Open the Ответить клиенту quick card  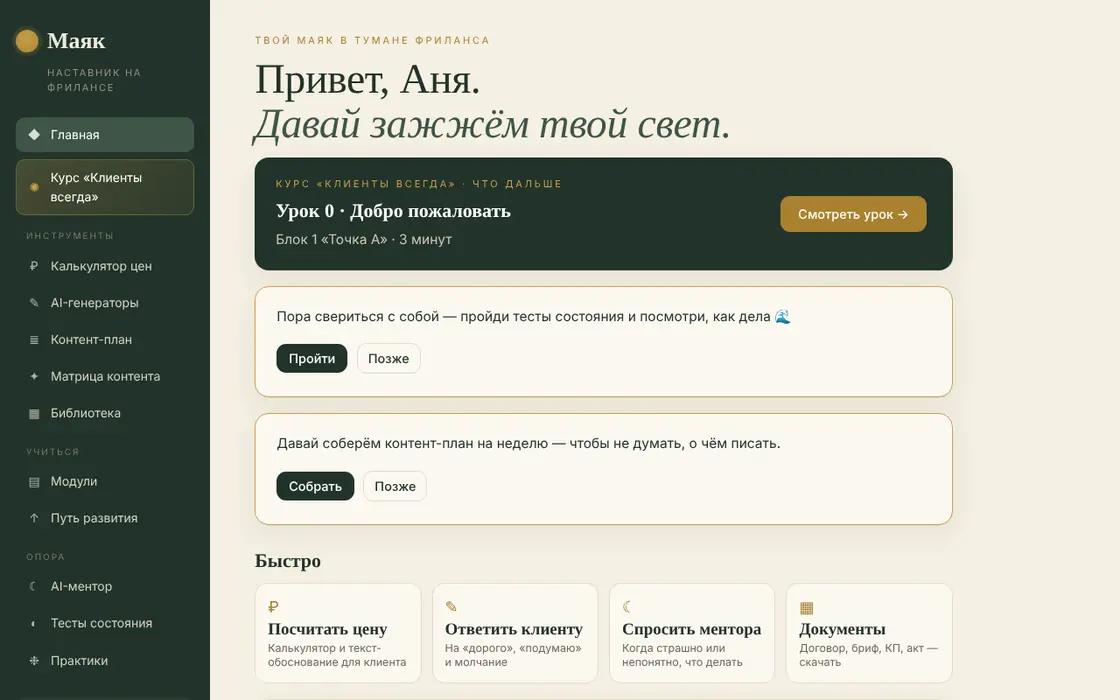tap(515, 633)
